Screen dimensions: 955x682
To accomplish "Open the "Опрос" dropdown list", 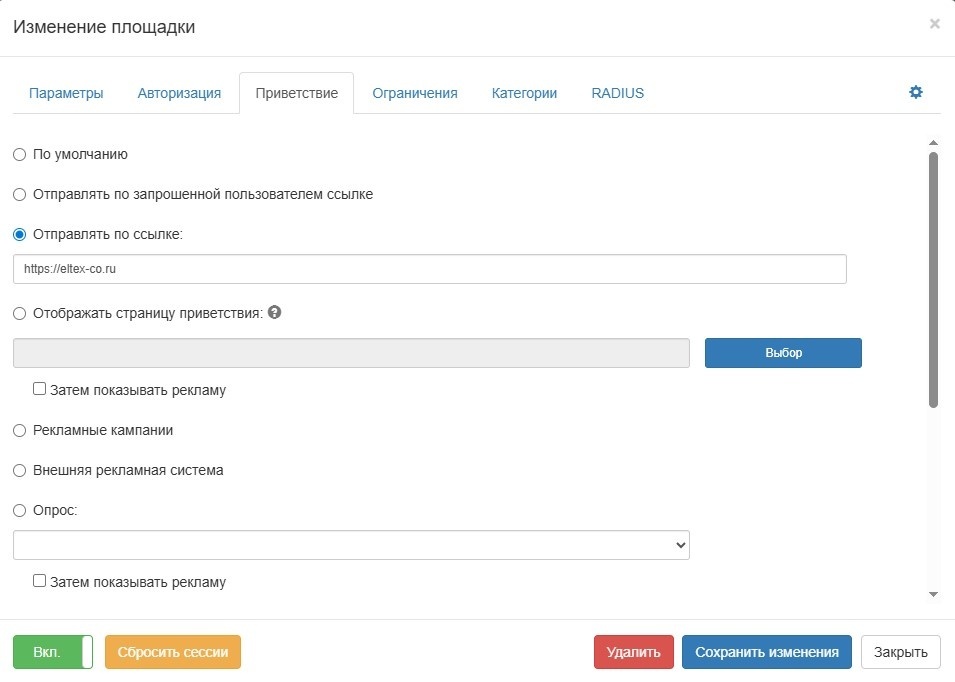I will 351,545.
